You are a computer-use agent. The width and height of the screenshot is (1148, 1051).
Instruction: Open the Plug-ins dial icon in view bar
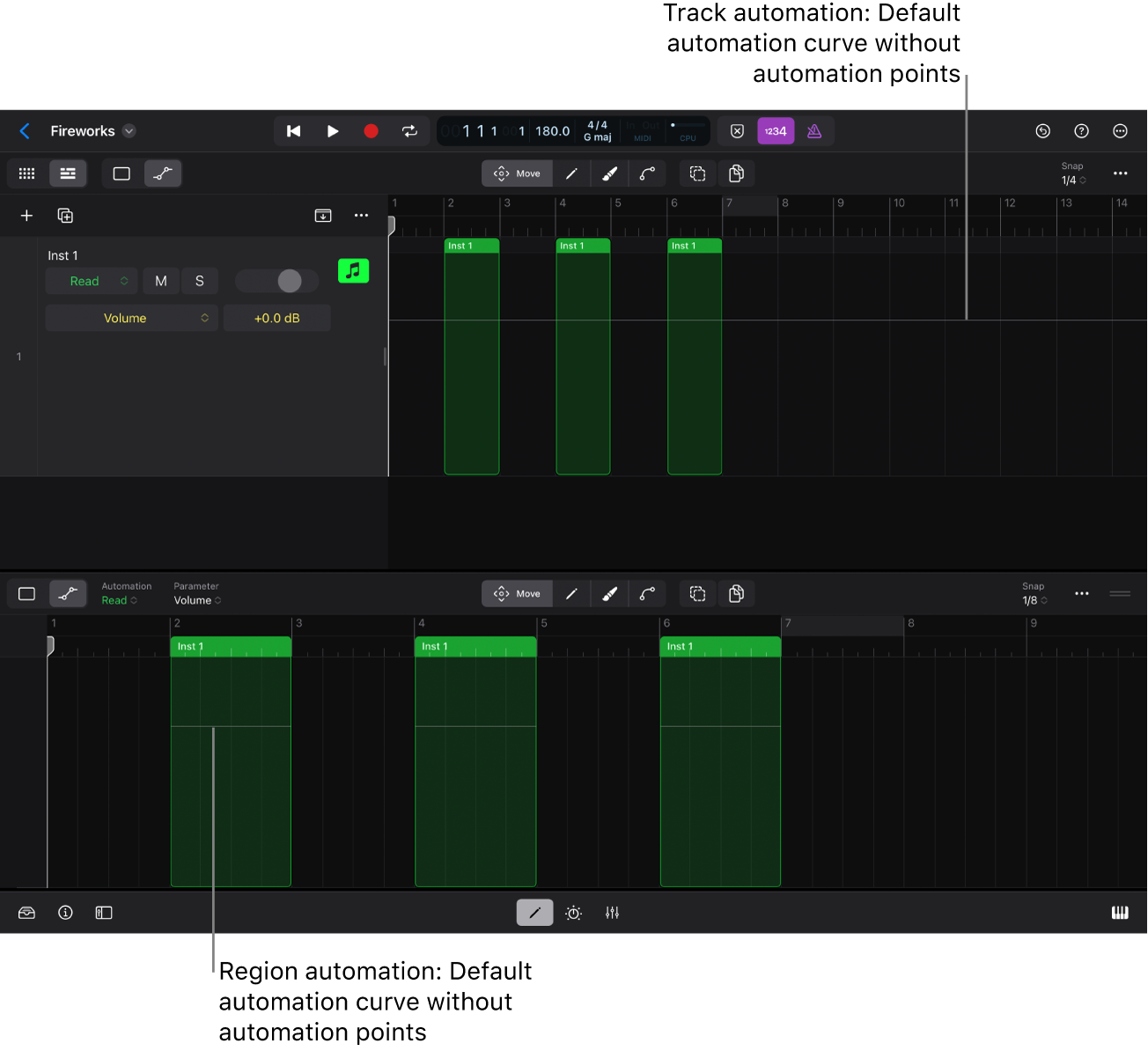pyautogui.click(x=574, y=913)
